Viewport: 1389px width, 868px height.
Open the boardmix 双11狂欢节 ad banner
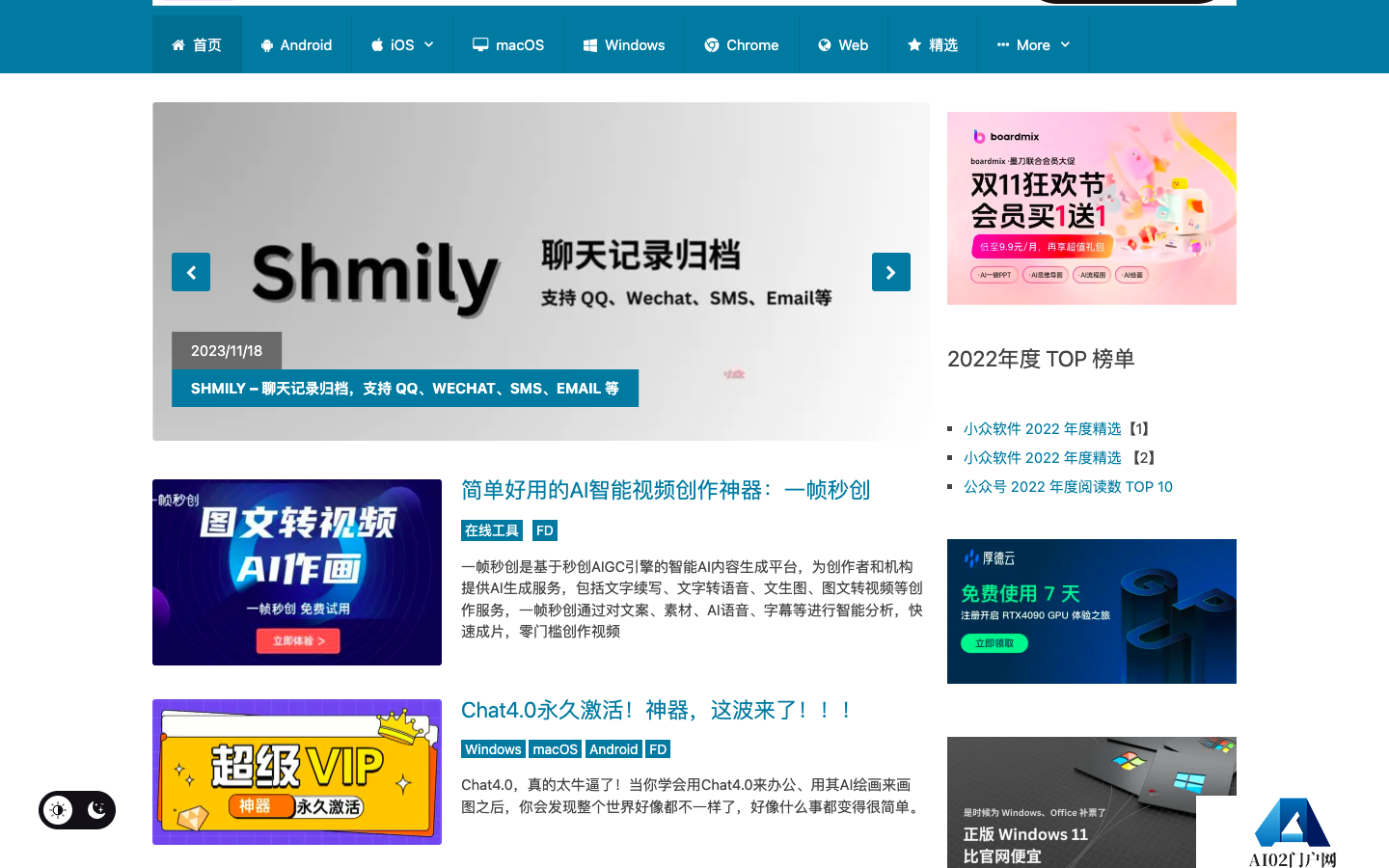point(1092,208)
